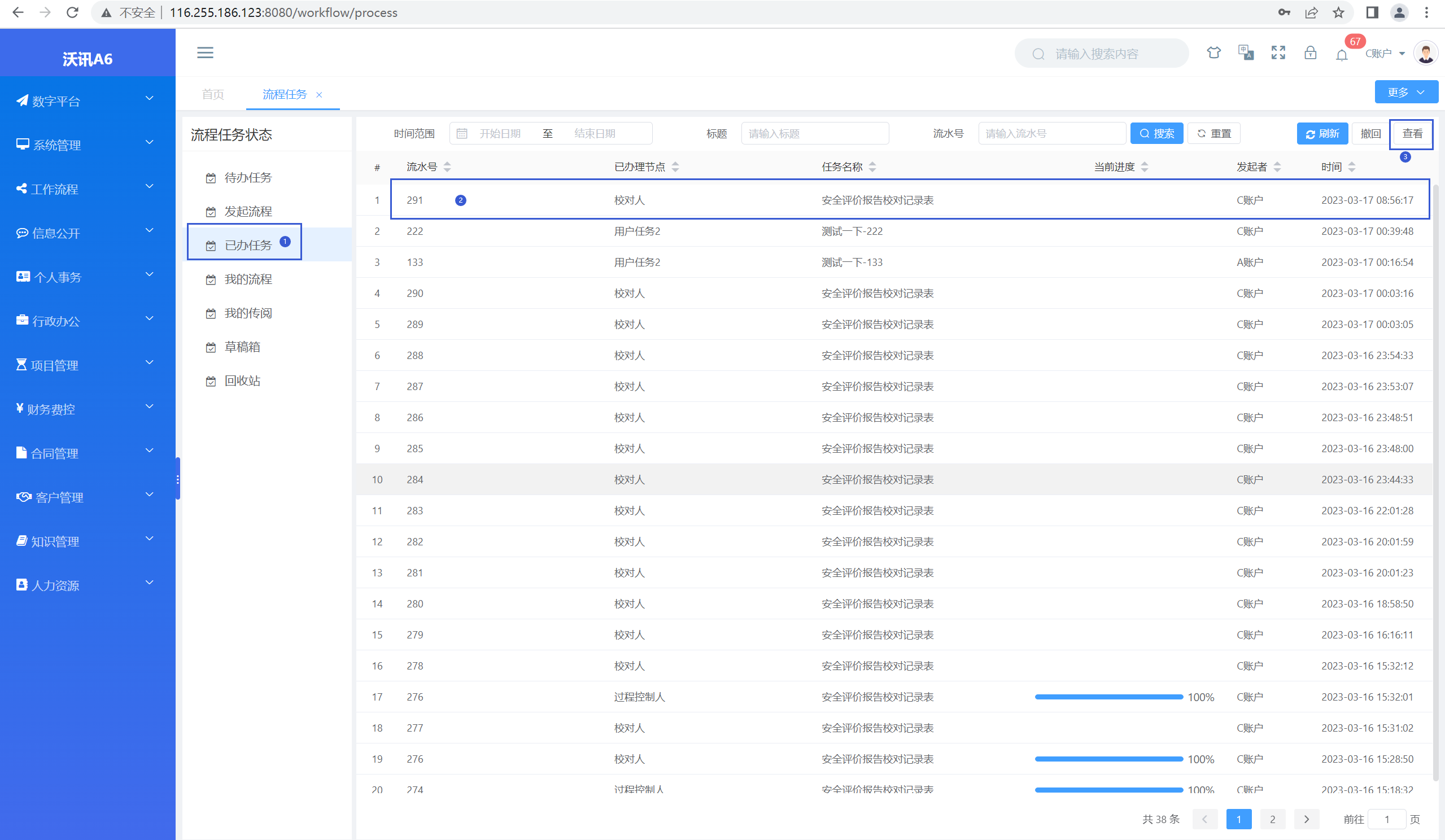Expand the 合同管理 sidebar menu
Screen dimensions: 1445x840
(88, 453)
